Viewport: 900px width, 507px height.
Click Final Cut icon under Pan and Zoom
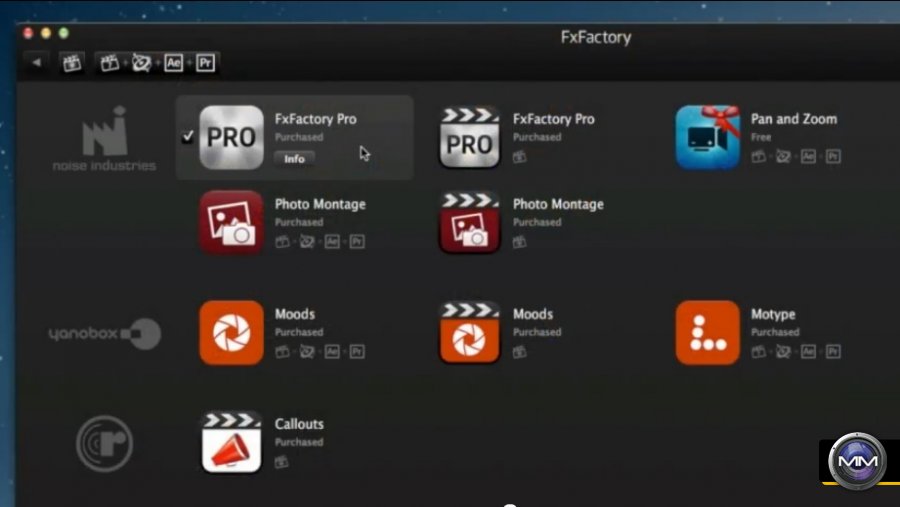tap(758, 156)
